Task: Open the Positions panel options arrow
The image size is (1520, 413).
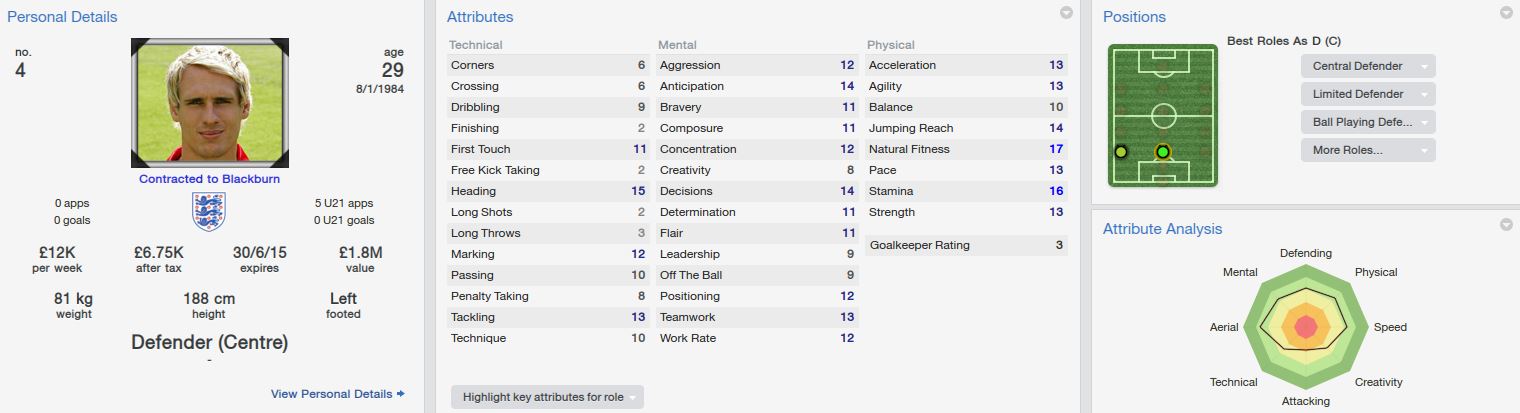Action: [1506, 13]
